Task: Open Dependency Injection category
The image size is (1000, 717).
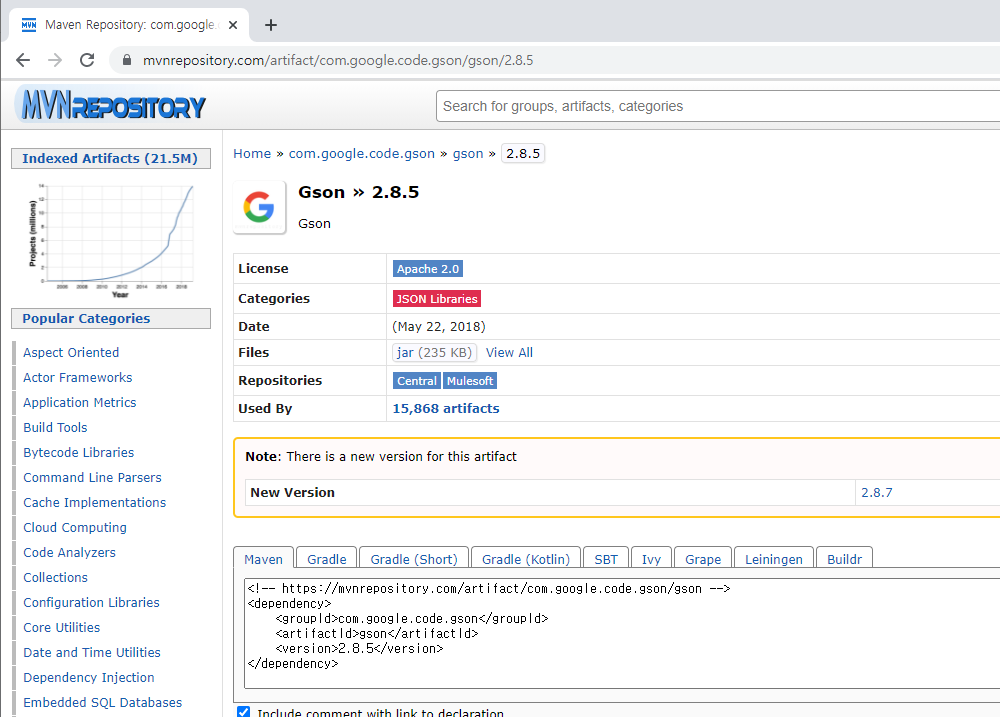Action: click(89, 677)
